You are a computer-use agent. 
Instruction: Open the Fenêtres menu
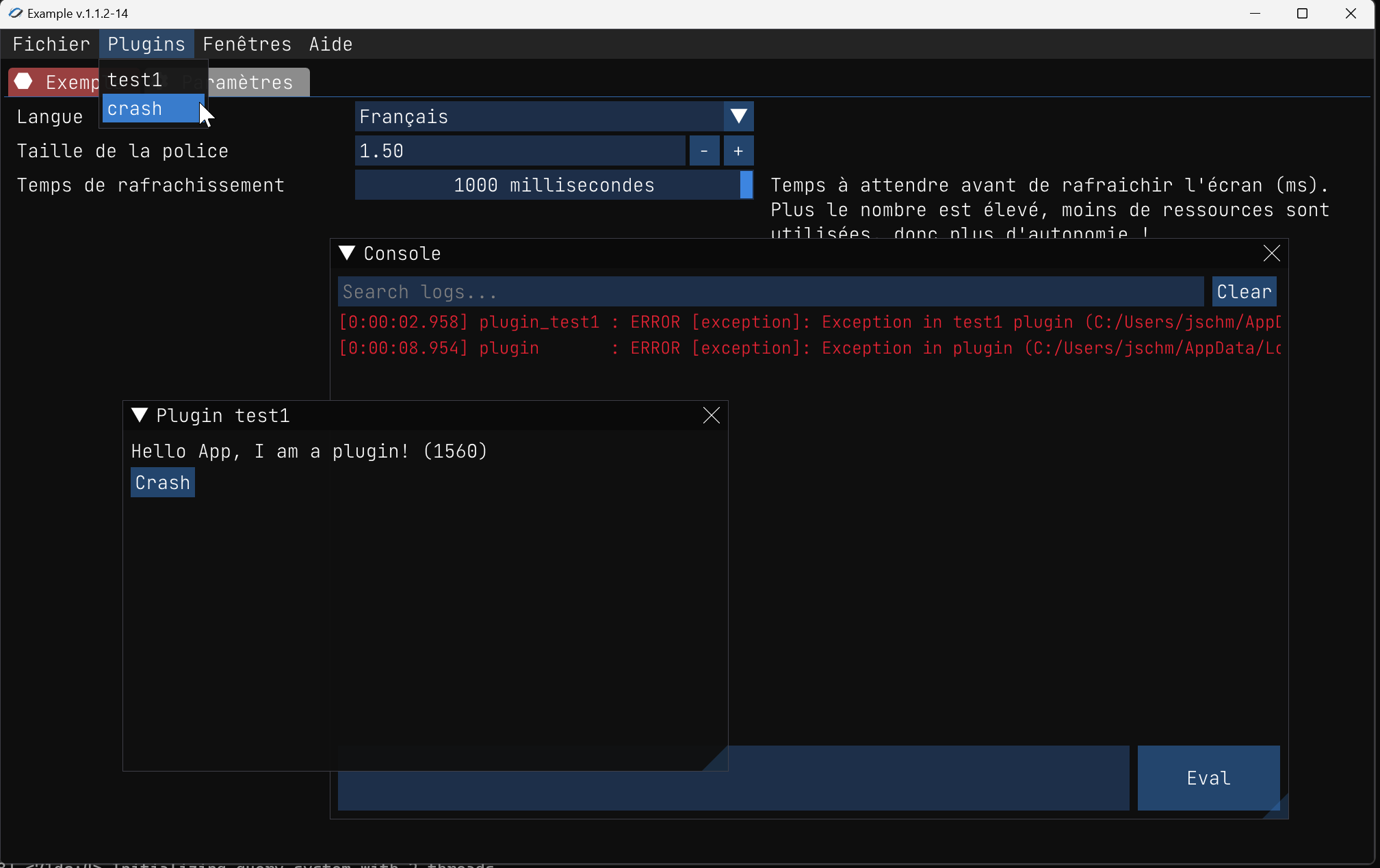247,44
